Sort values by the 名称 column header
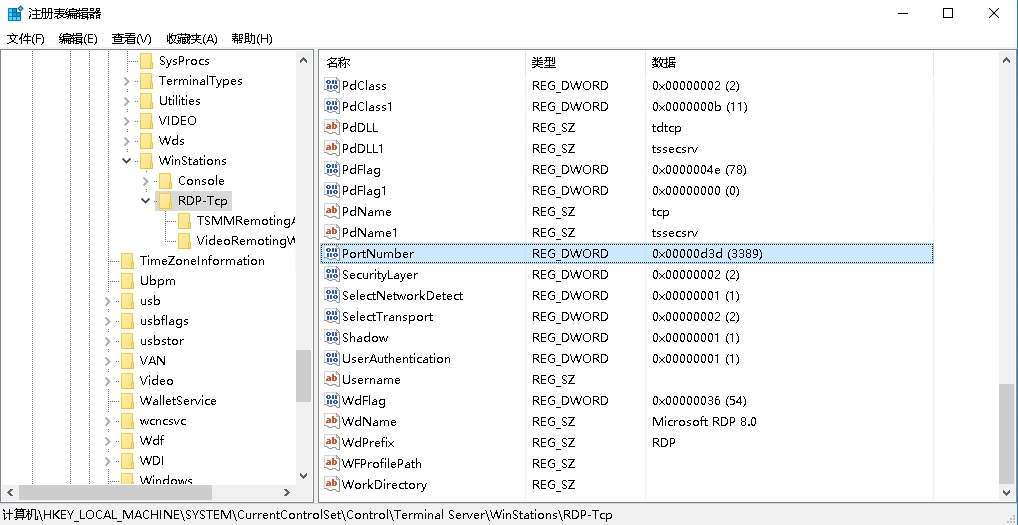The height and width of the screenshot is (525, 1018). (422, 63)
